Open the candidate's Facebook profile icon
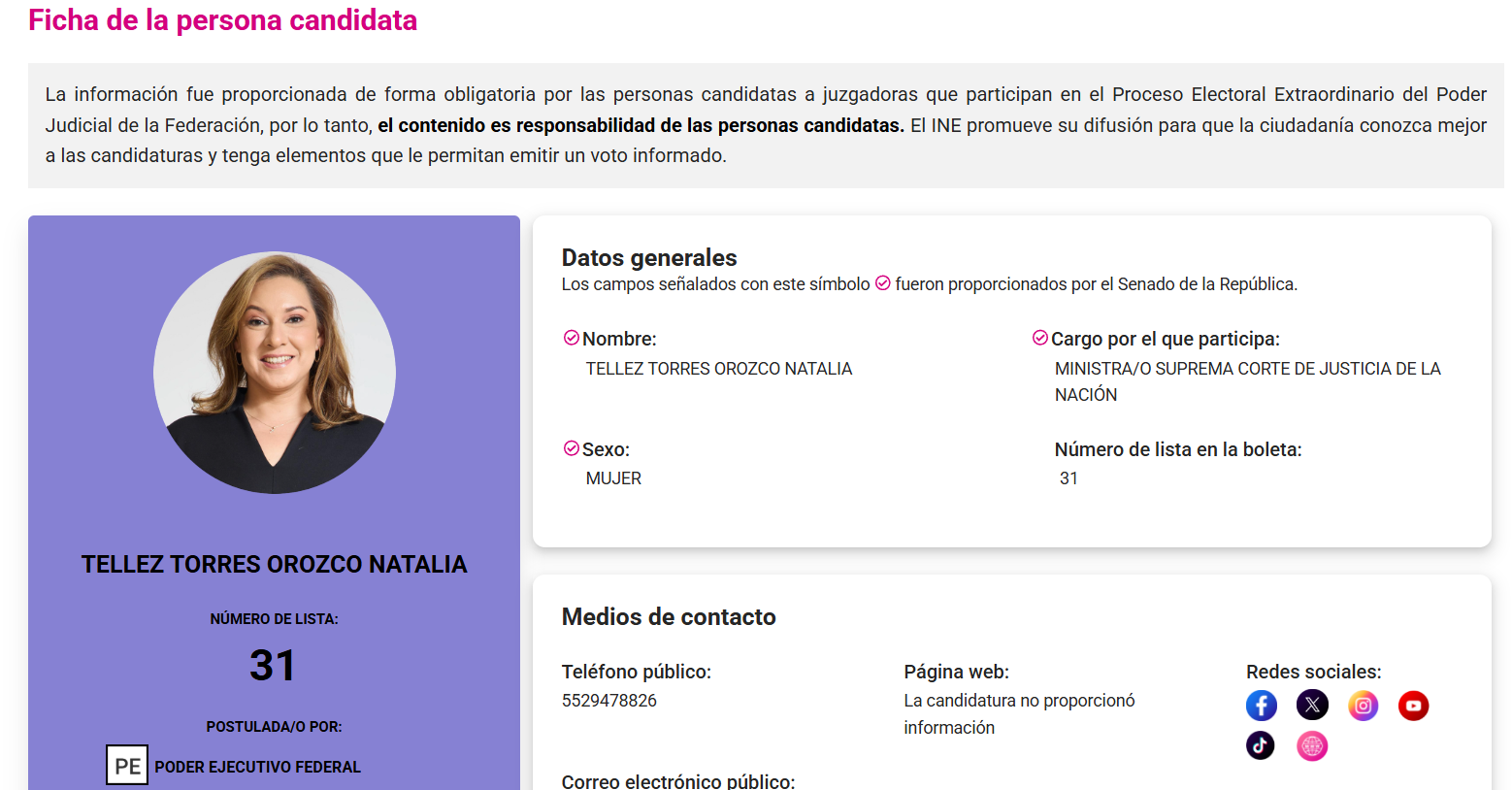 1261,706
